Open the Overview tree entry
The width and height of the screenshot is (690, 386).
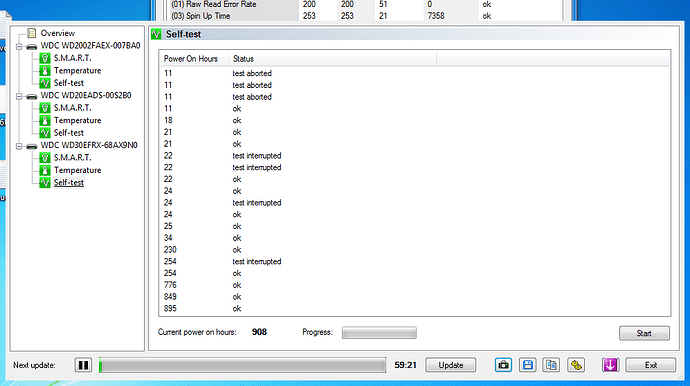(x=57, y=33)
